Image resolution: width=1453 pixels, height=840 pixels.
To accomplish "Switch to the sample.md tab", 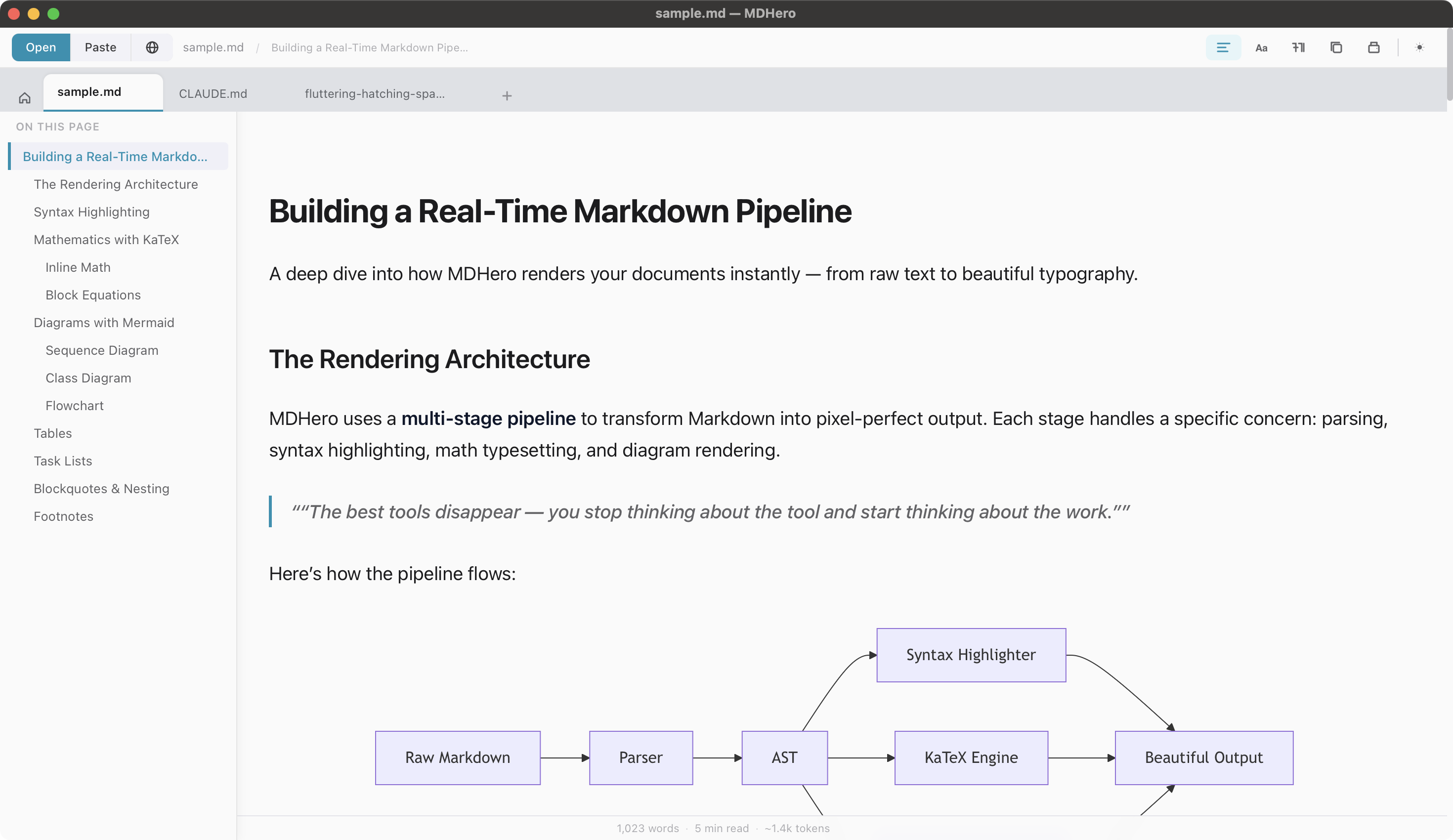I will coord(103,92).
